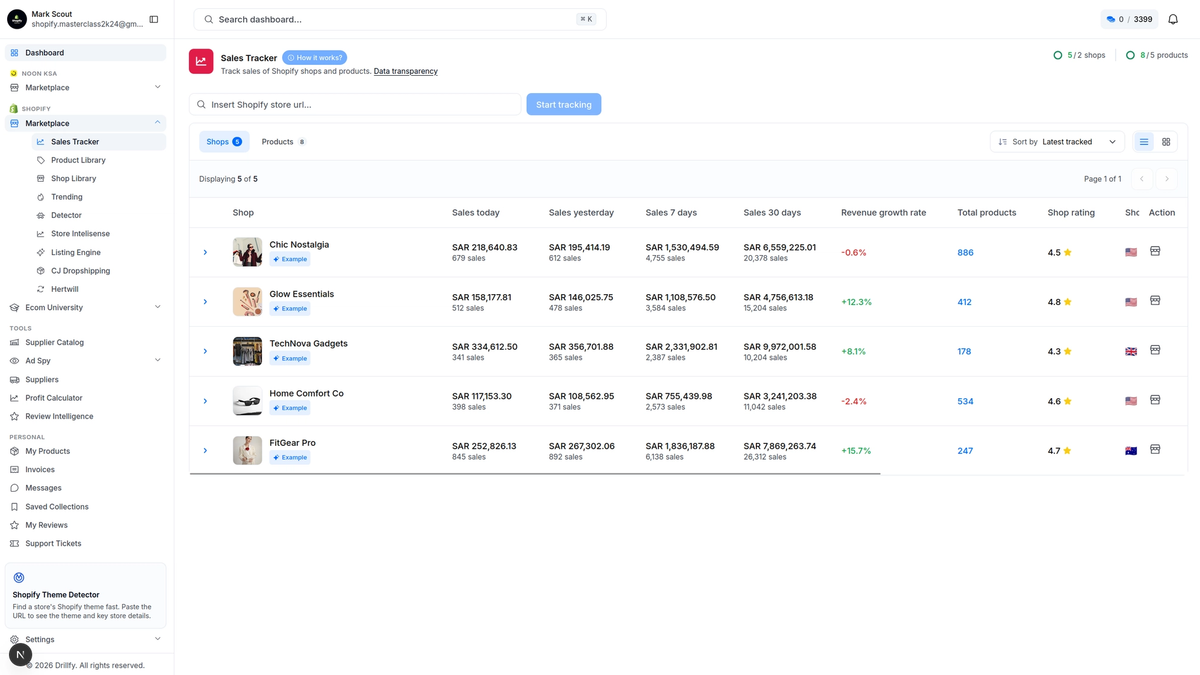Click the 8/5 products progress indicator
The width and height of the screenshot is (1200, 675).
click(x=1157, y=55)
